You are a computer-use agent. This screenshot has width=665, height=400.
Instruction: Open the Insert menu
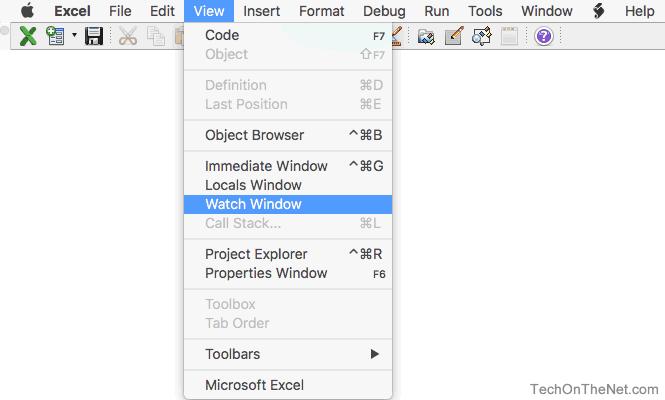(261, 11)
